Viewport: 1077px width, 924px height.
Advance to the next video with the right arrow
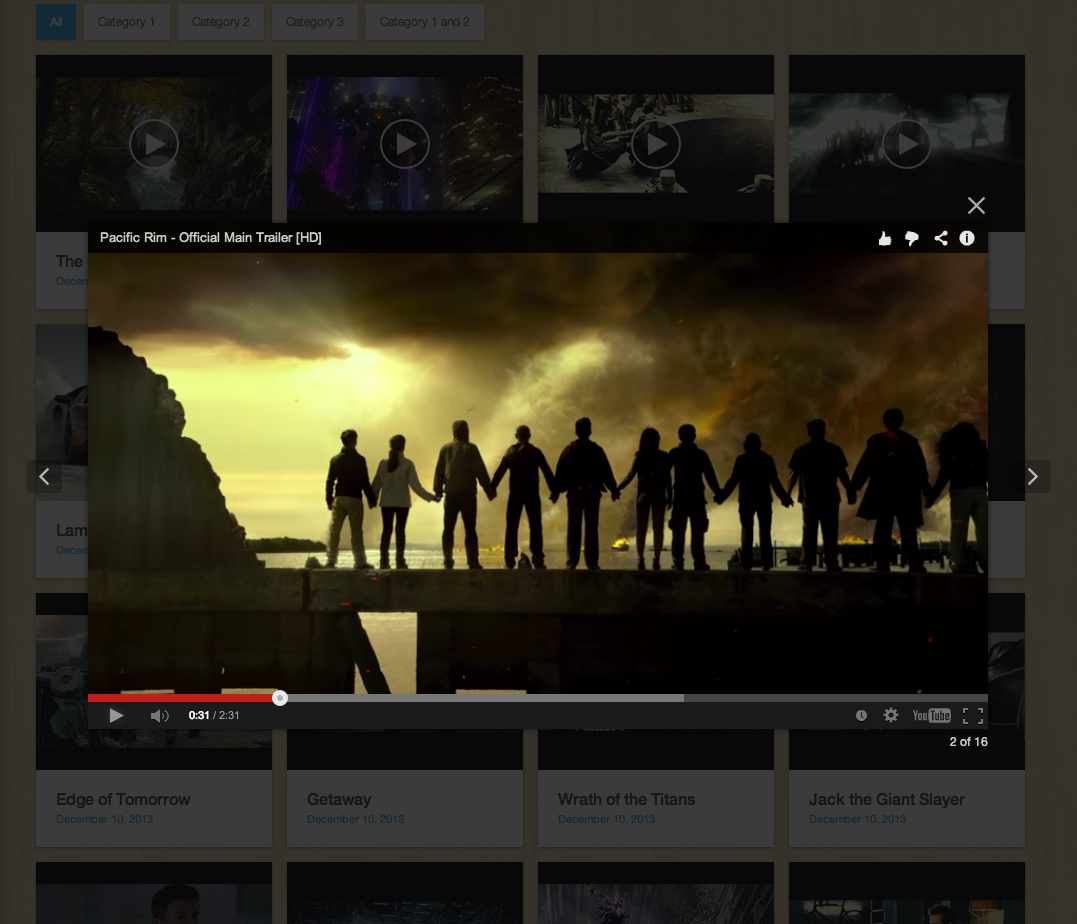pos(1033,476)
